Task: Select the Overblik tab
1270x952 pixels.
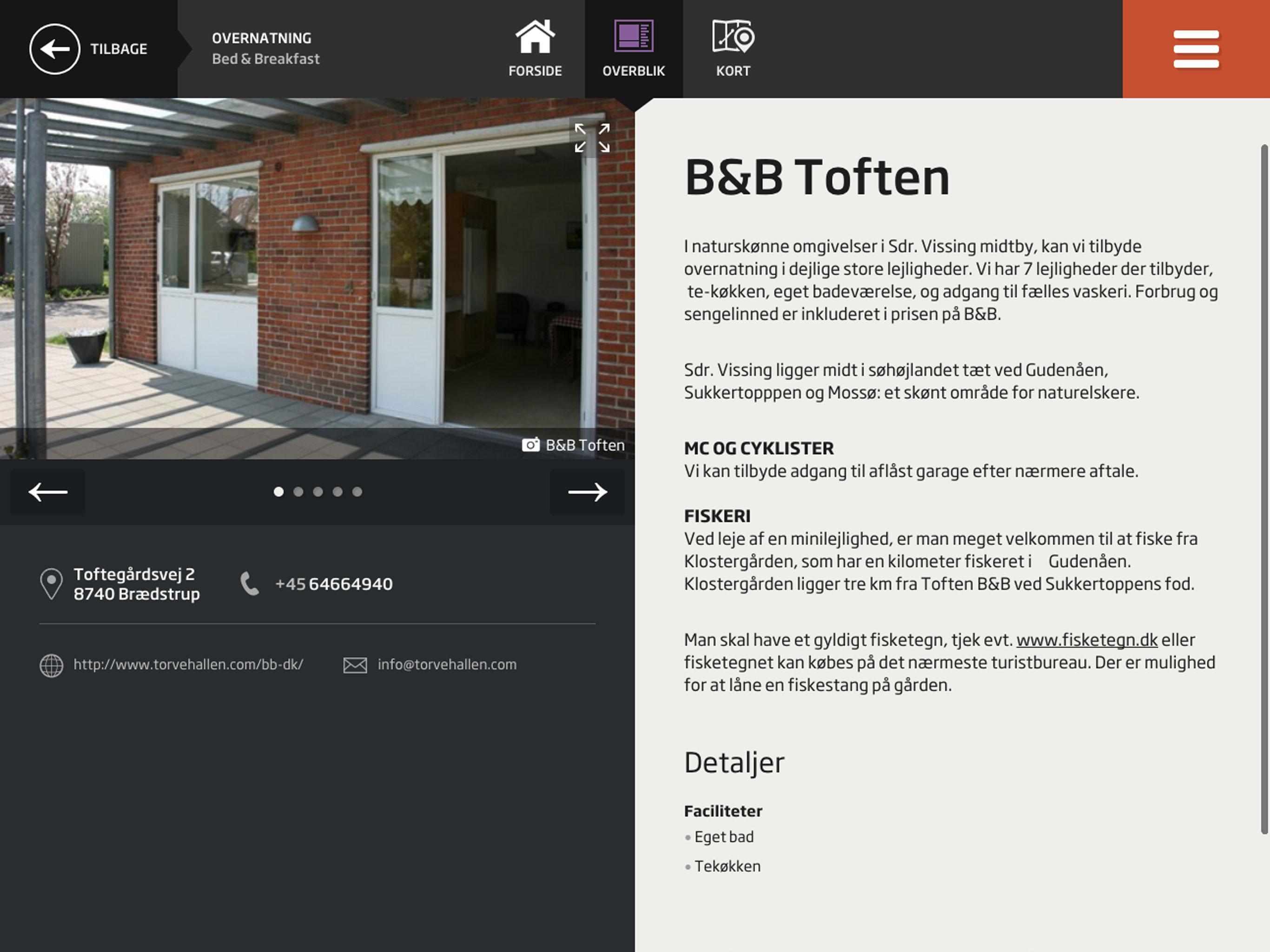Action: (633, 49)
